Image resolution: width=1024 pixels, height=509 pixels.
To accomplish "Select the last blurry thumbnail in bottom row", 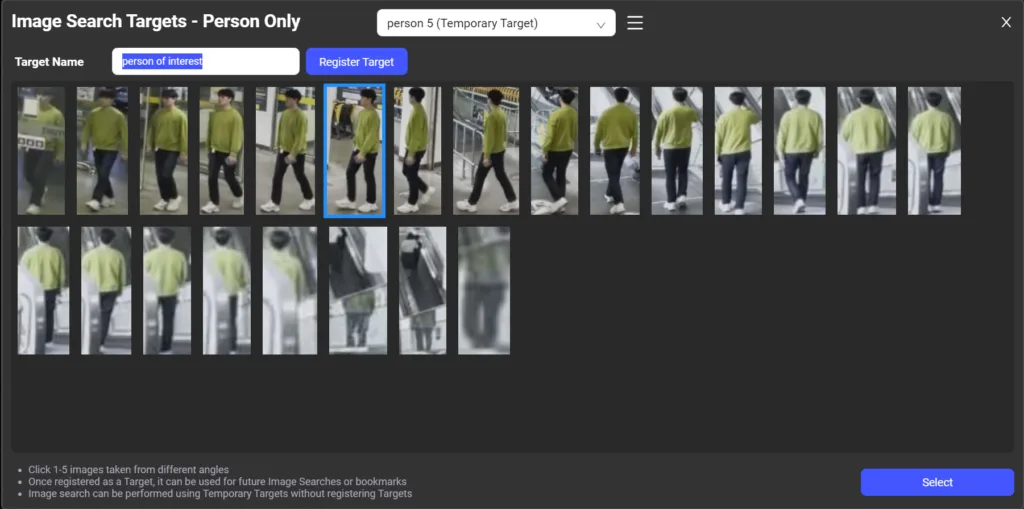I will (484, 290).
